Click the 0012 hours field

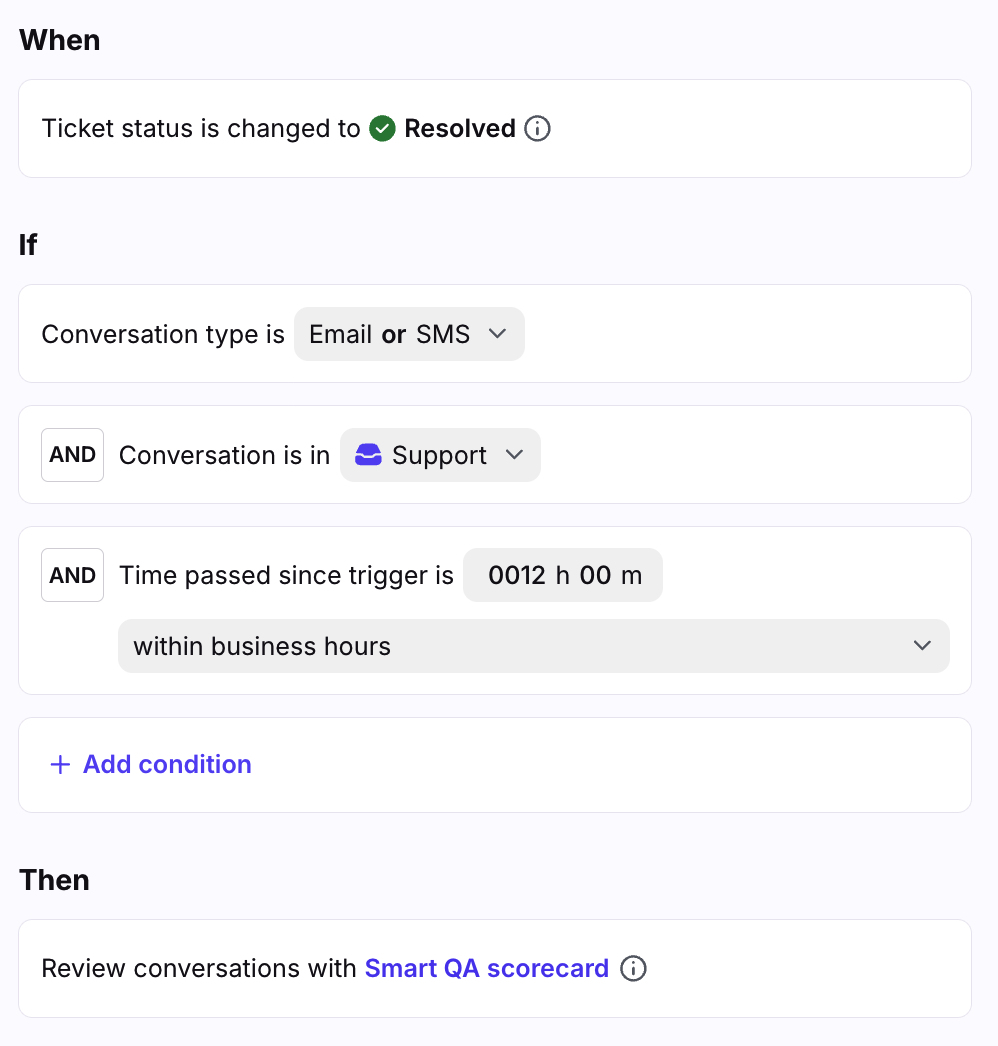517,575
